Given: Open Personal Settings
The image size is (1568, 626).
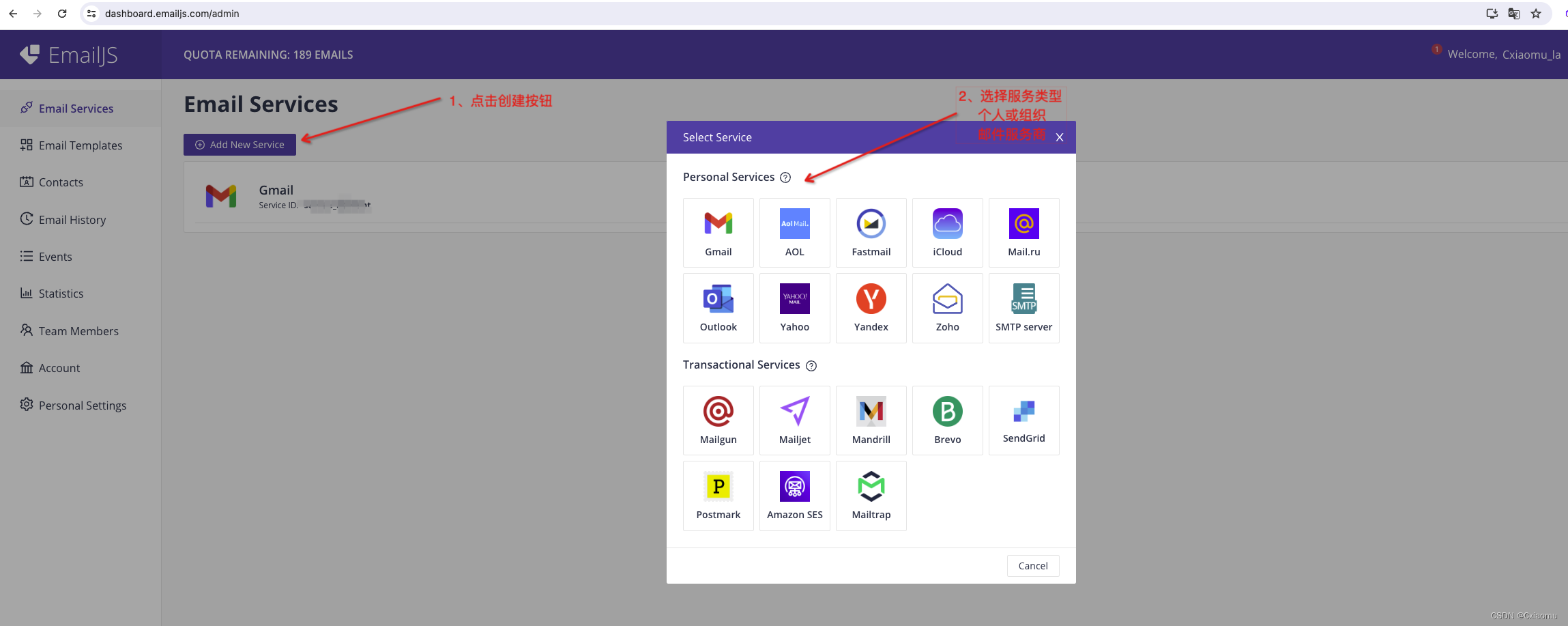Looking at the screenshot, I should click(81, 405).
